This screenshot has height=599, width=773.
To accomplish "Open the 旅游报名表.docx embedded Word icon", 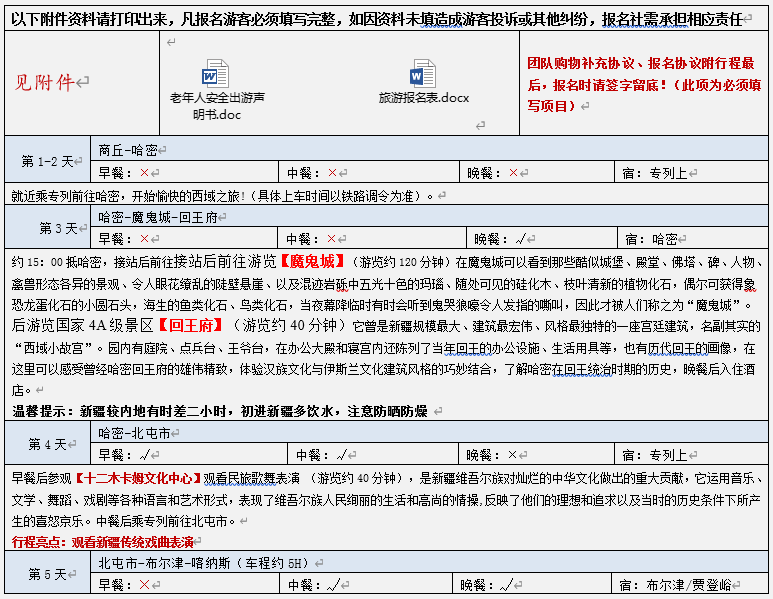I will click(423, 73).
